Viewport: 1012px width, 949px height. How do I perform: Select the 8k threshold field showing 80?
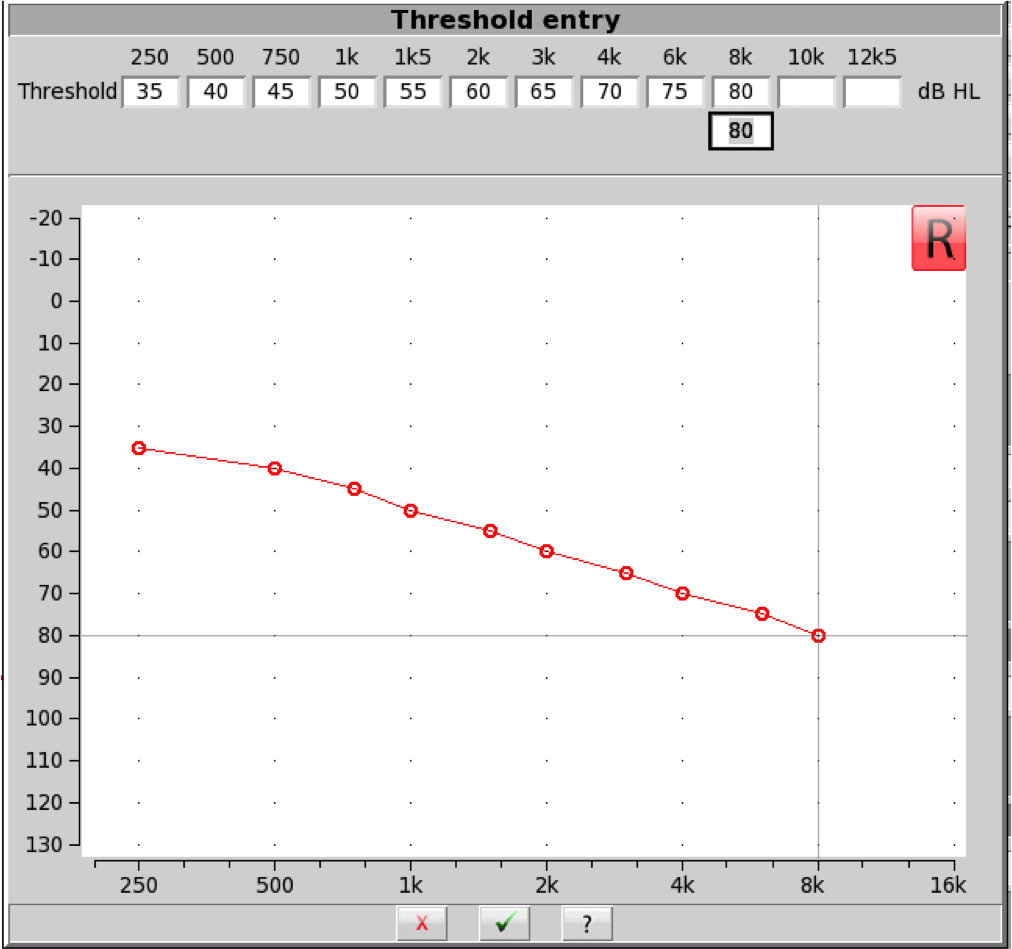coord(741,92)
